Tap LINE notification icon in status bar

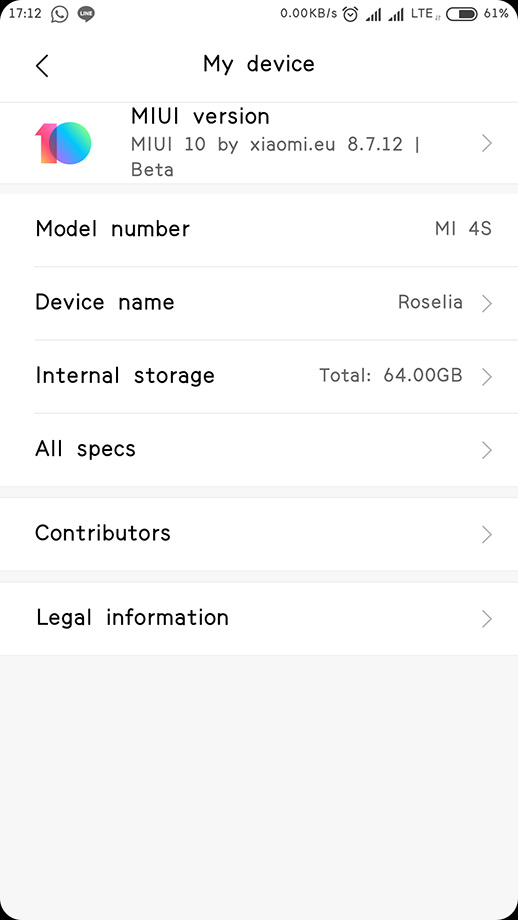pyautogui.click(x=86, y=14)
